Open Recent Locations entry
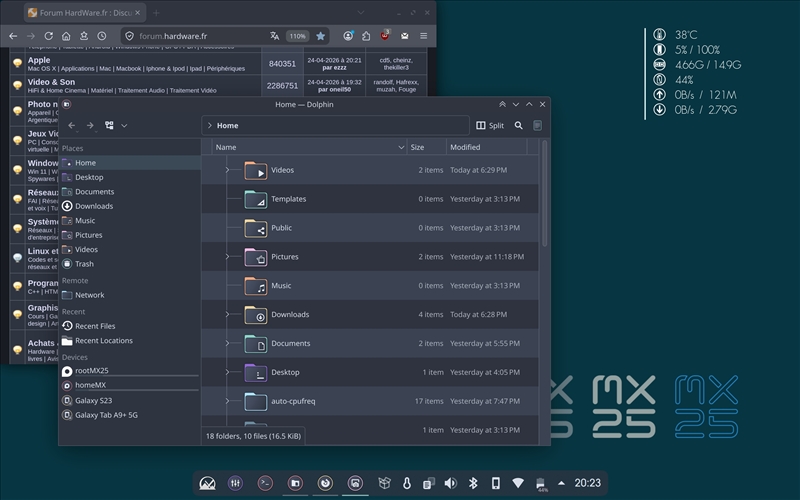Screen dimensions: 800x500 pyautogui.click(x=130, y=340)
